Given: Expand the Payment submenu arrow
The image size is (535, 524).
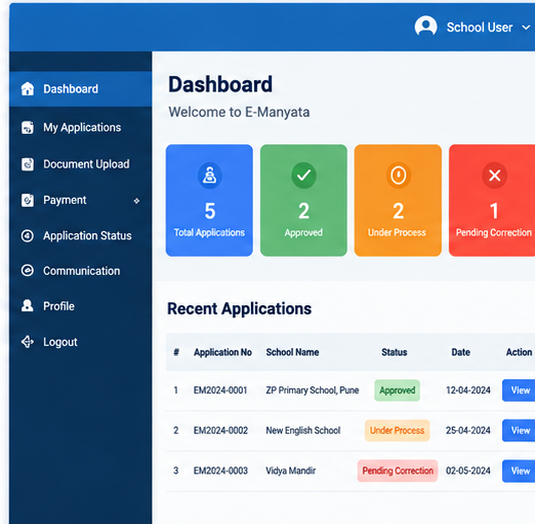Looking at the screenshot, I should 136,201.
